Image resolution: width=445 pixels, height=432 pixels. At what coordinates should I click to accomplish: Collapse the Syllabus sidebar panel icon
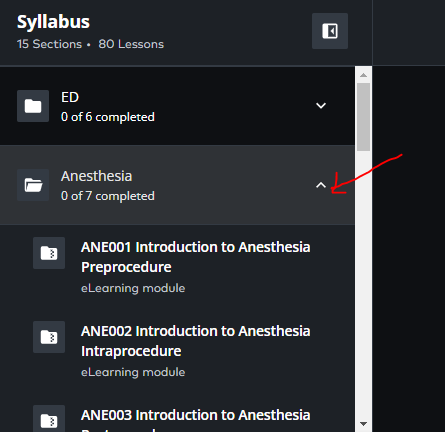tap(330, 31)
